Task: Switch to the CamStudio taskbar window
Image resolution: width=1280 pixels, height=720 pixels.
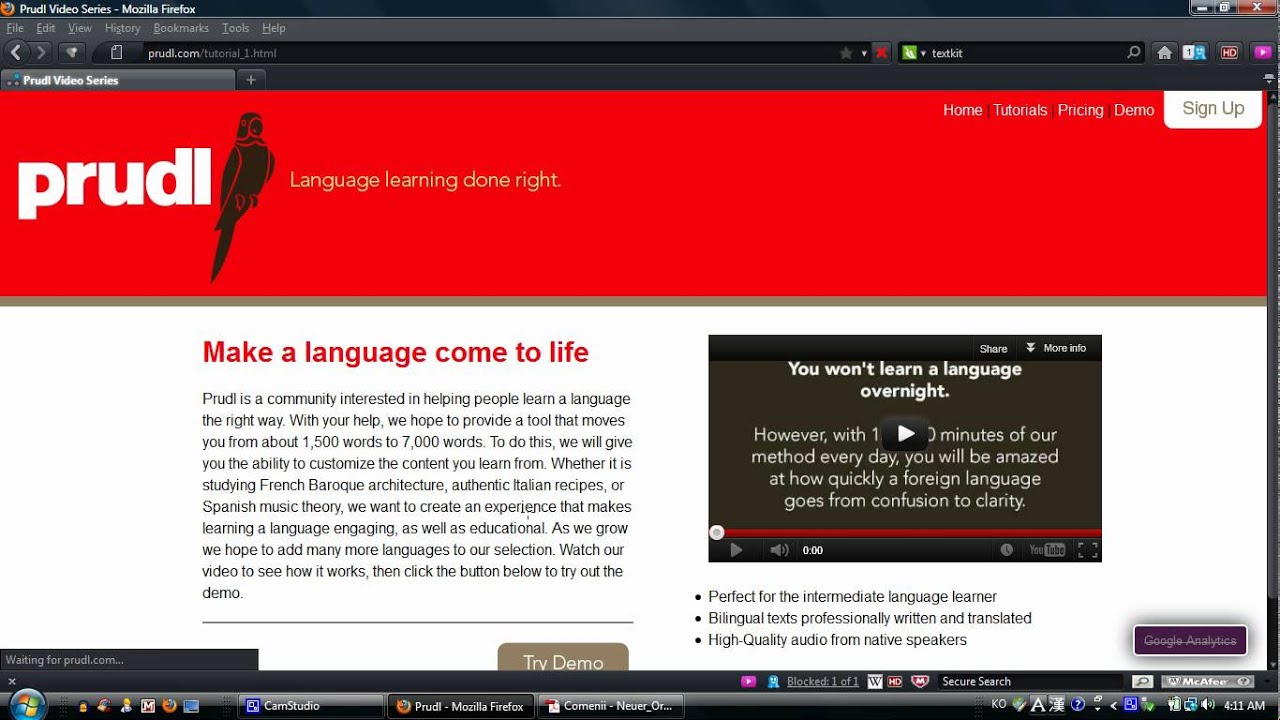Action: click(311, 706)
